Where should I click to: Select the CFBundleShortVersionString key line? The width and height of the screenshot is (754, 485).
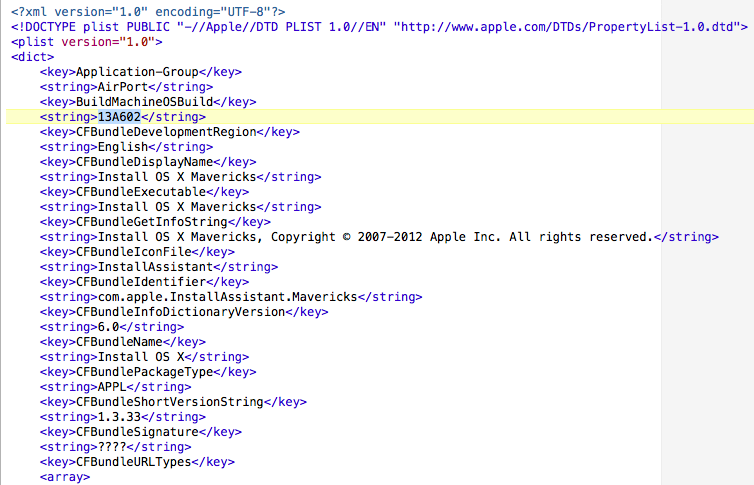pyautogui.click(x=173, y=402)
